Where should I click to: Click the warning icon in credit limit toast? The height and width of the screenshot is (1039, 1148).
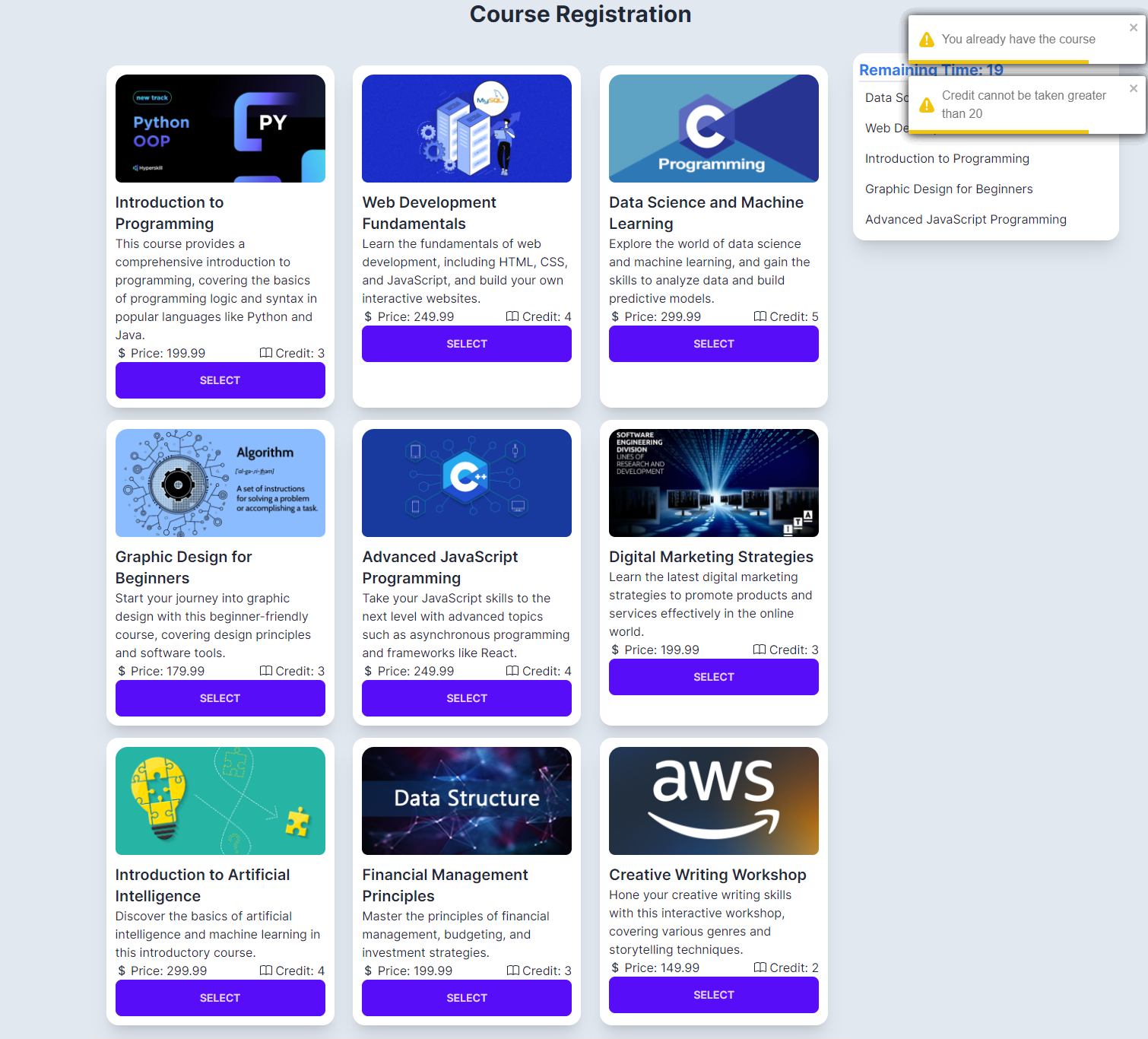[927, 105]
